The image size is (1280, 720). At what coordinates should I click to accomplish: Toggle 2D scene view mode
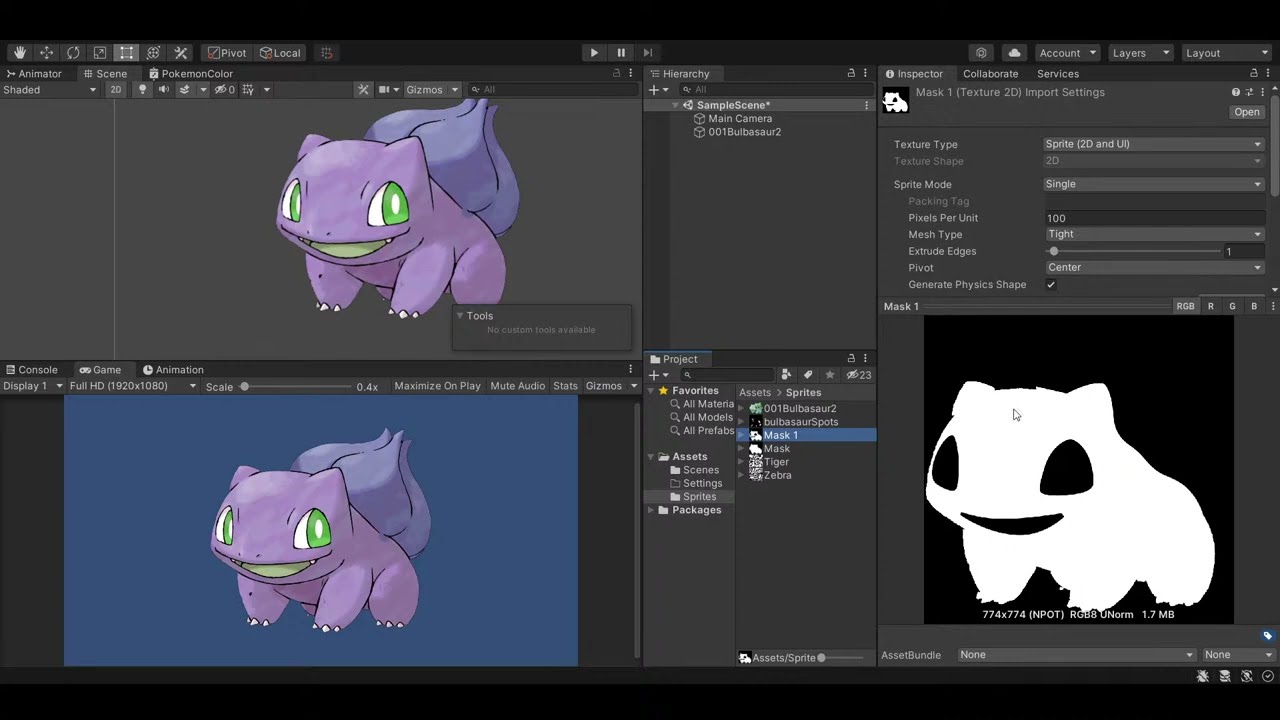coord(116,90)
